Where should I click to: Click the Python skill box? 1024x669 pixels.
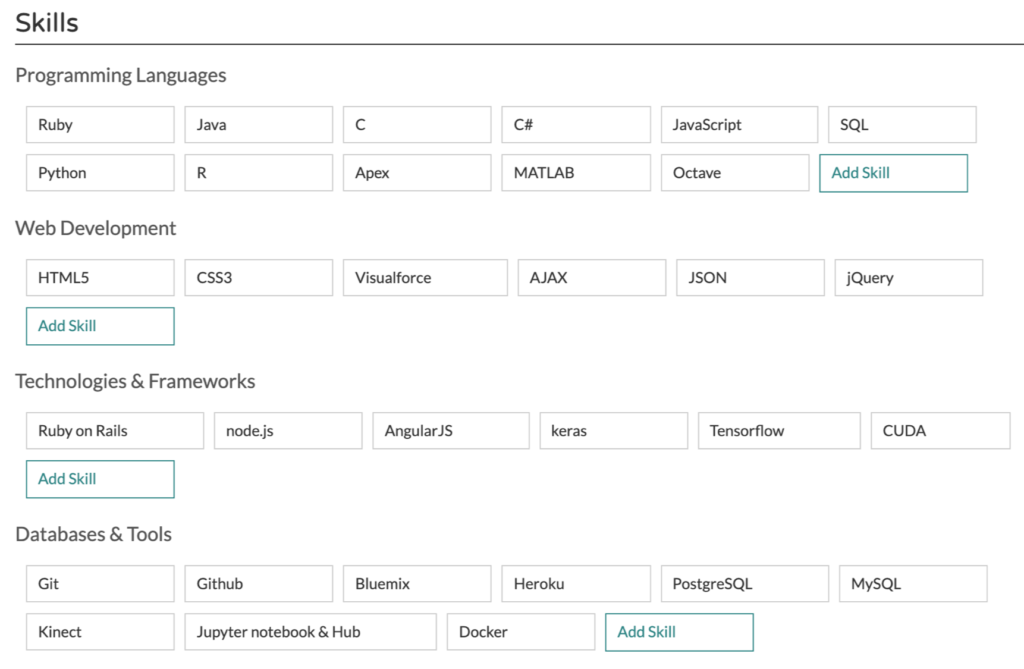[x=100, y=173]
